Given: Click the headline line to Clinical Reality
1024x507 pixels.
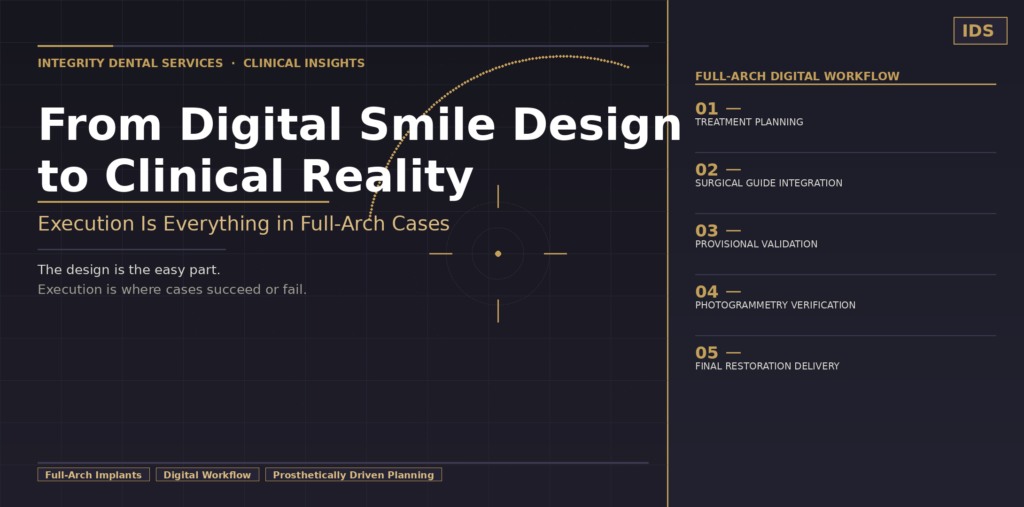Looking at the screenshot, I should pos(255,177).
